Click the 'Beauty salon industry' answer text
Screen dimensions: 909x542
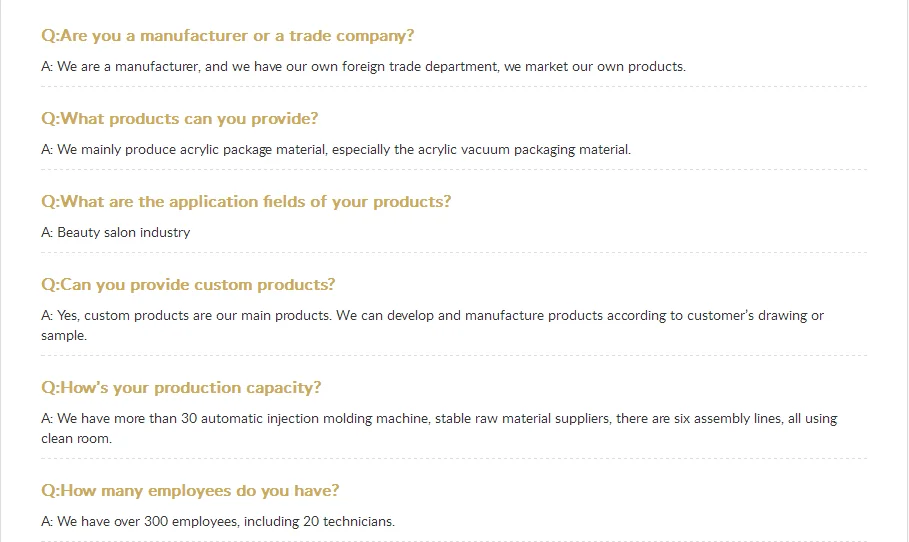(115, 233)
